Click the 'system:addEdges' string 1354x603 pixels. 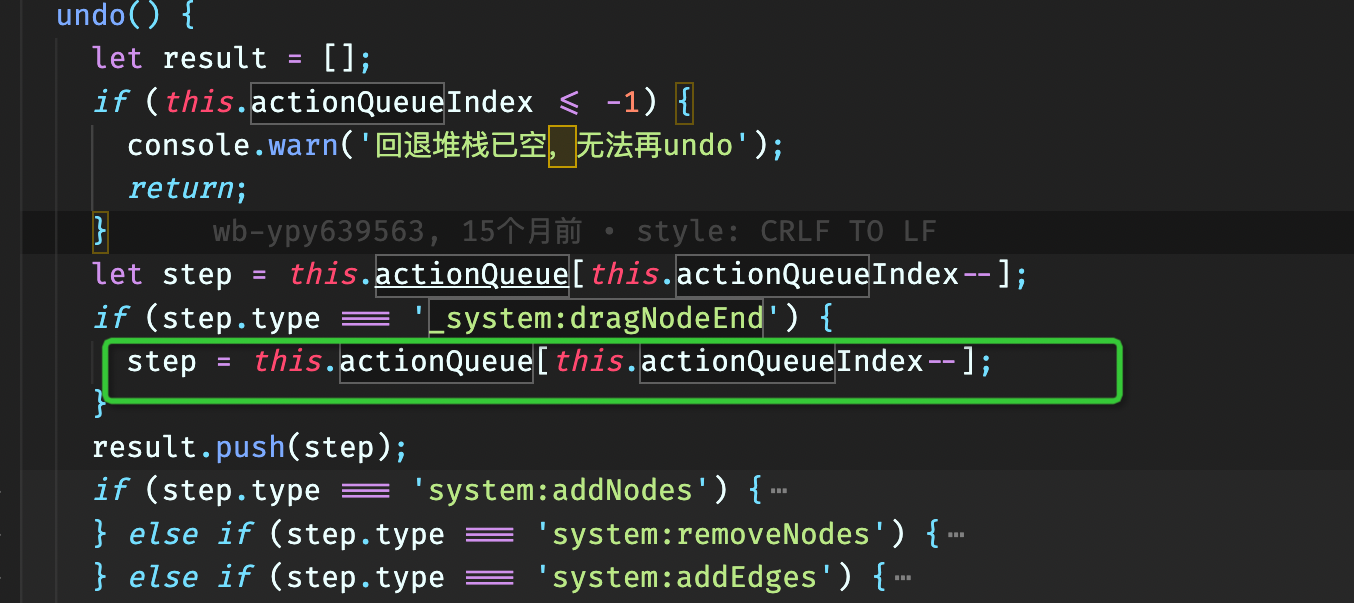[x=684, y=577]
